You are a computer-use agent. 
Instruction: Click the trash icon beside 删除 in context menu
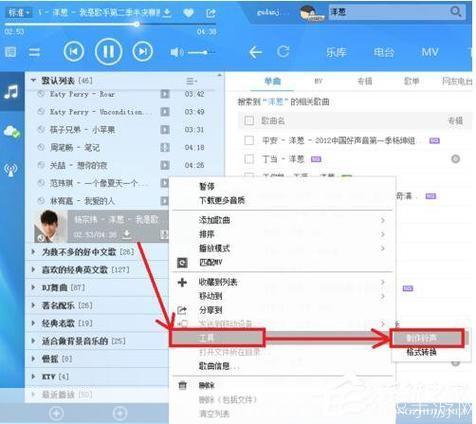182,386
